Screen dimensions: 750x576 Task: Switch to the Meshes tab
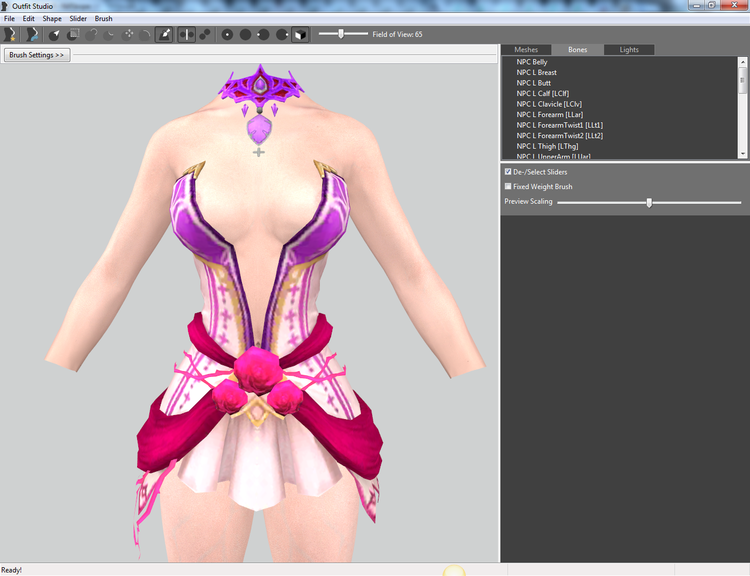point(526,50)
